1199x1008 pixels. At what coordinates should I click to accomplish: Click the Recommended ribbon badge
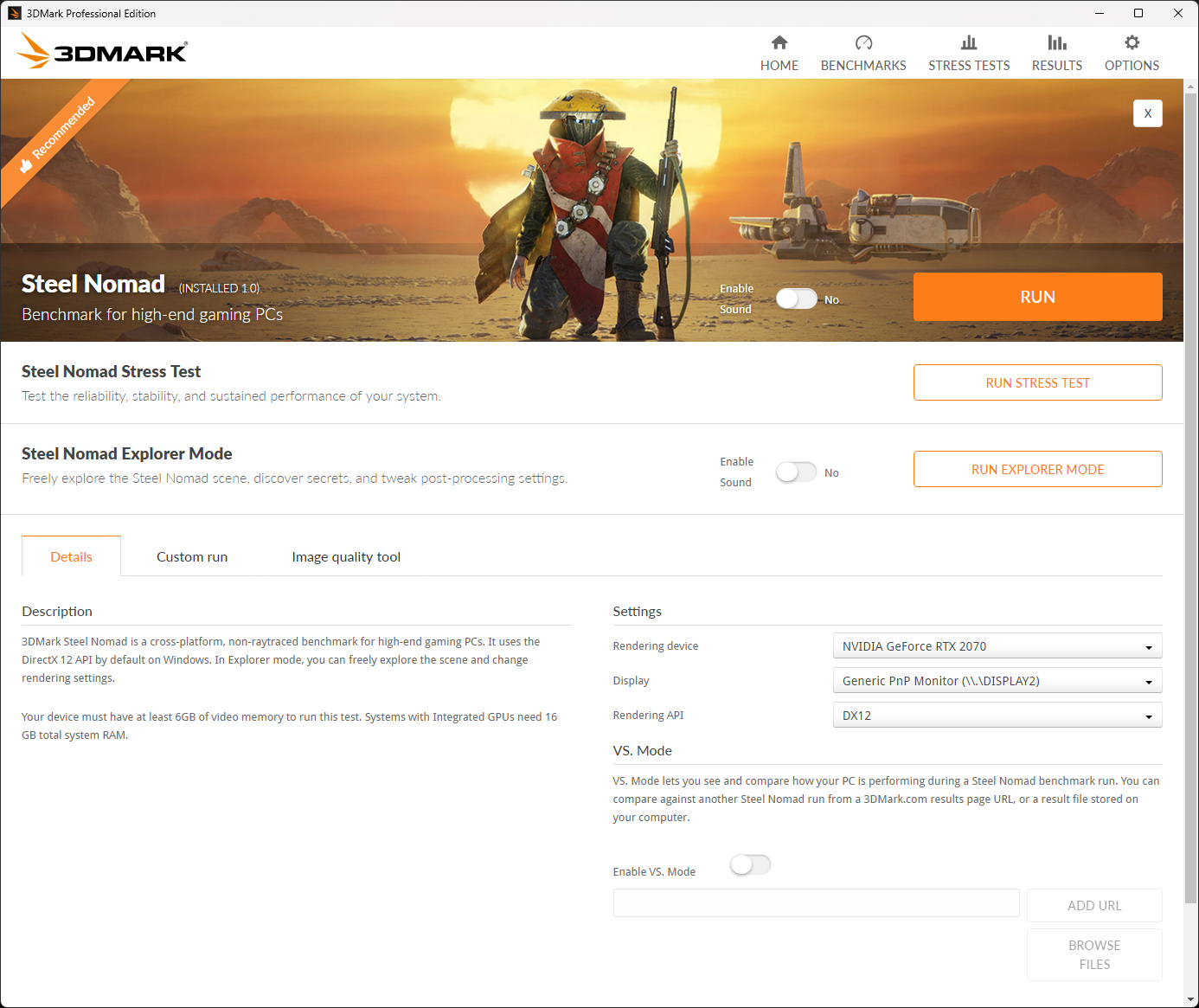click(x=61, y=136)
